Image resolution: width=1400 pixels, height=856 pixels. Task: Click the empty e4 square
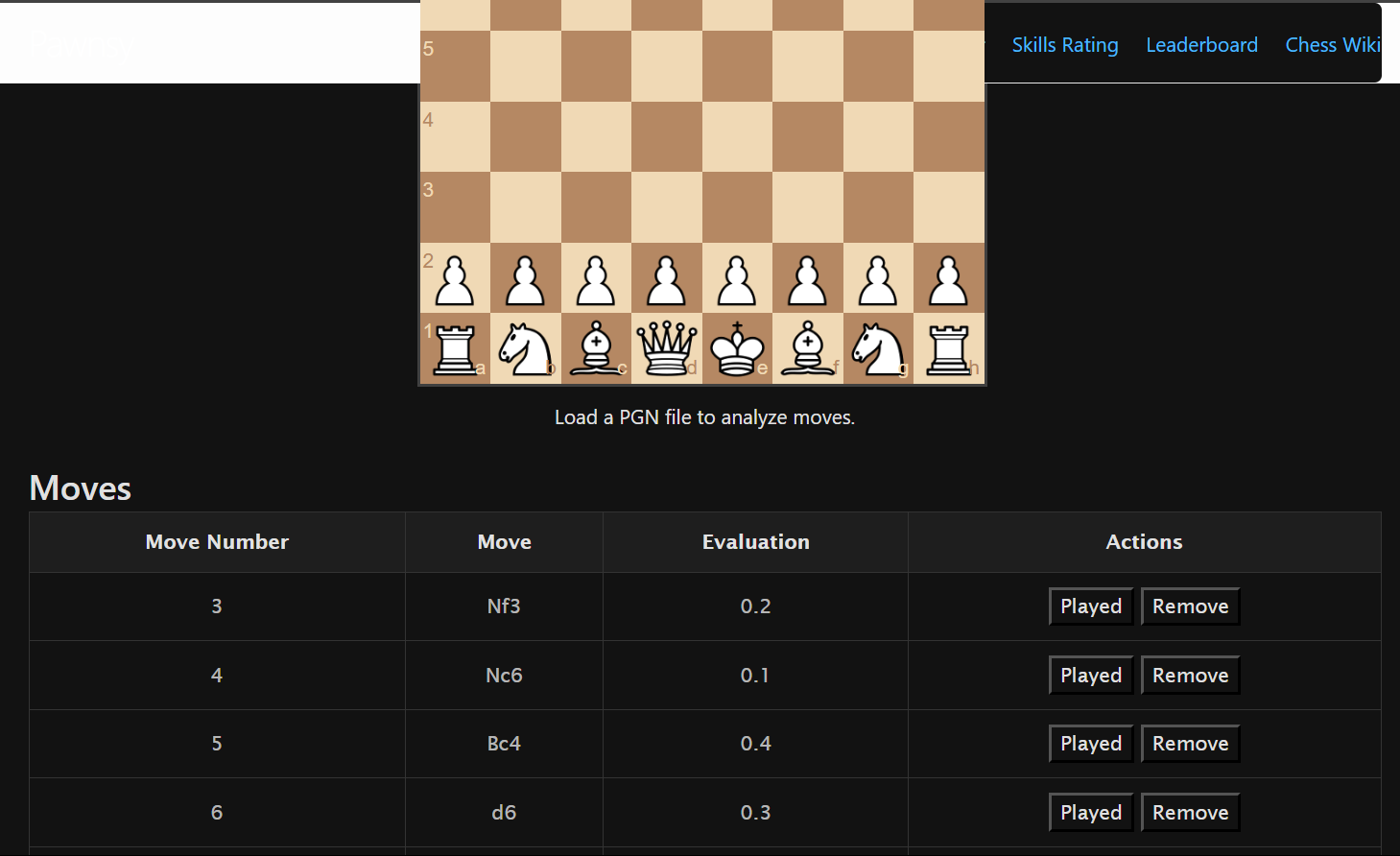[x=737, y=137]
